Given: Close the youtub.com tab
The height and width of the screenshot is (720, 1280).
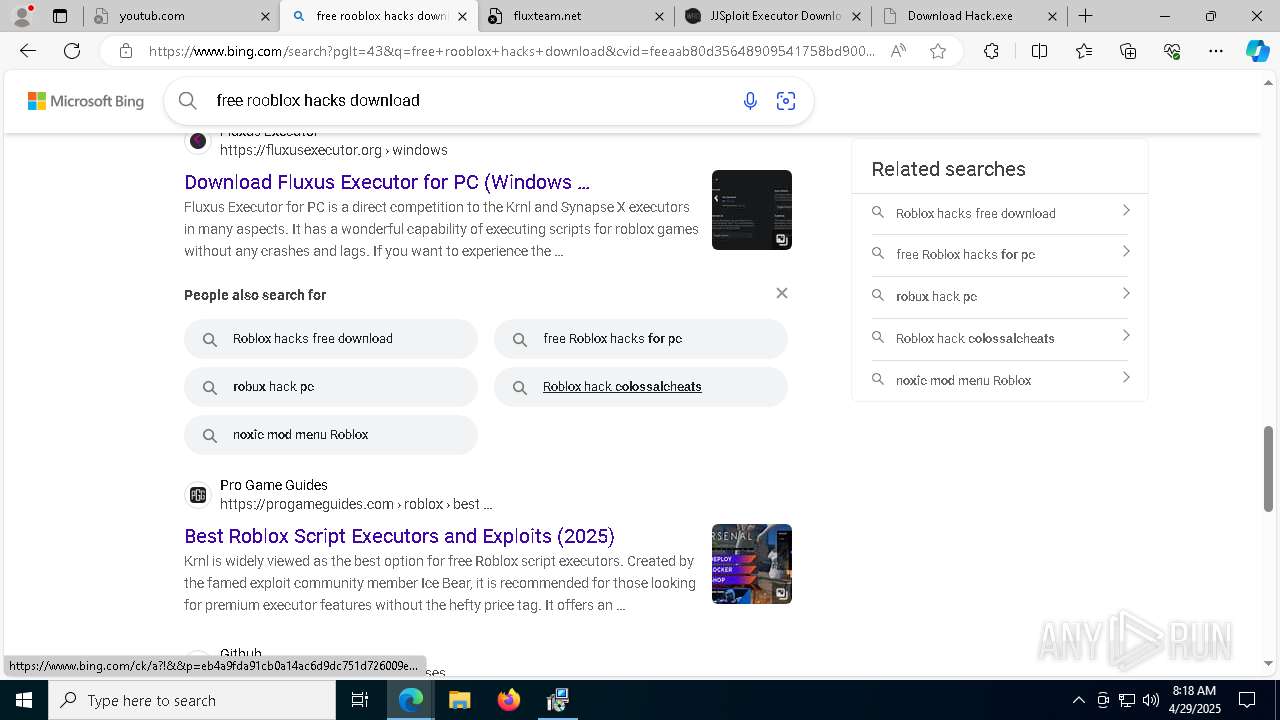Looking at the screenshot, I should (265, 16).
